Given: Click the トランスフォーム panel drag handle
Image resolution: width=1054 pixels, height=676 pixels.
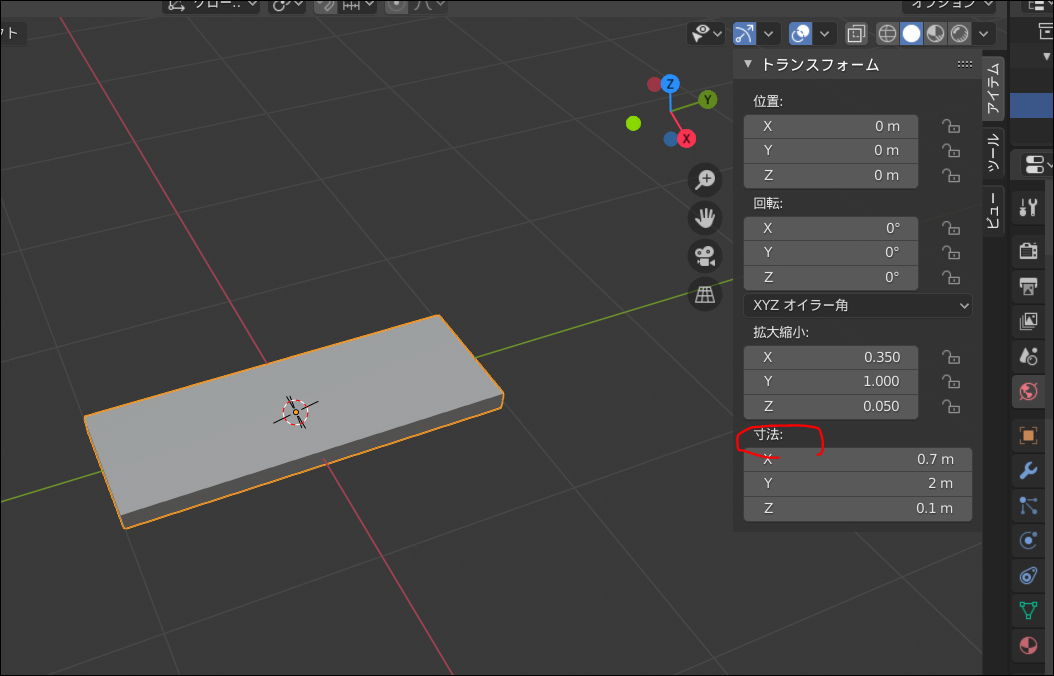Looking at the screenshot, I should (965, 65).
